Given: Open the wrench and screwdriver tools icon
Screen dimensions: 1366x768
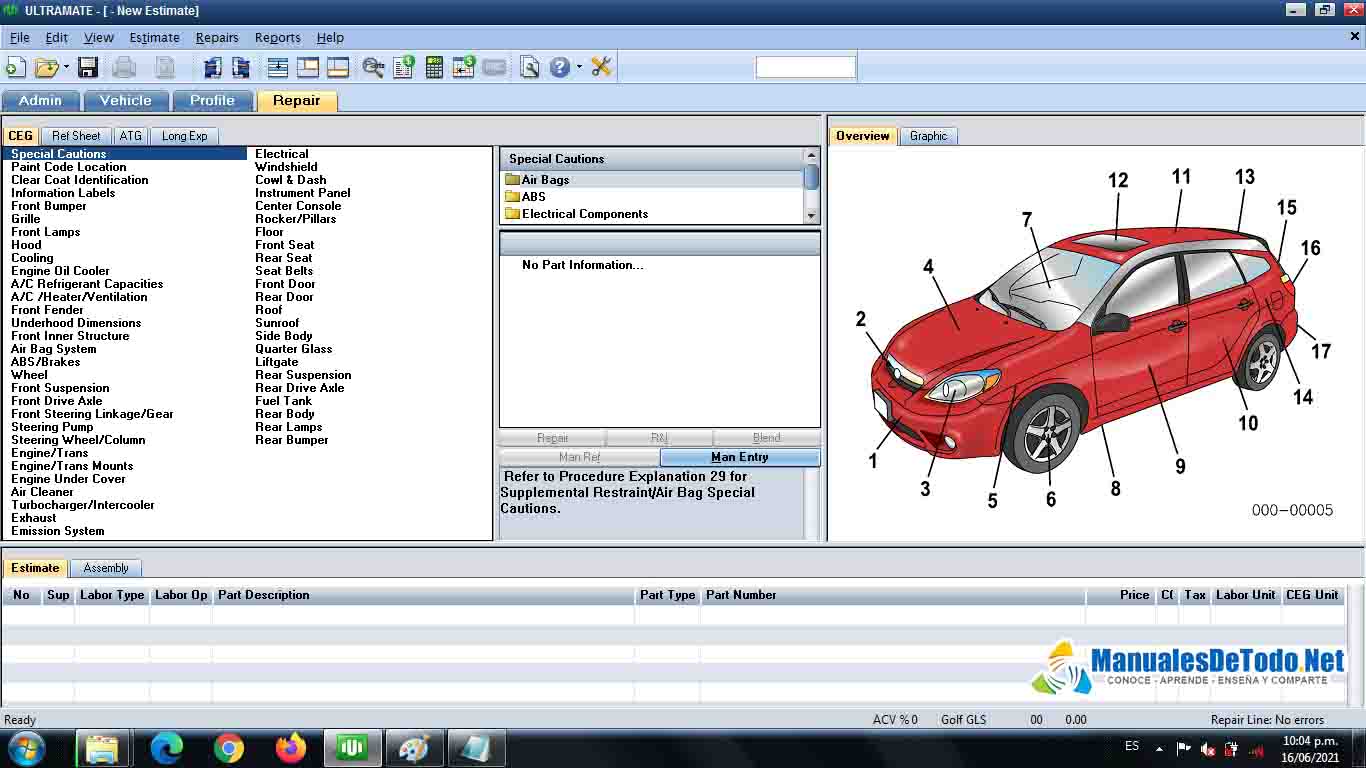Looking at the screenshot, I should (601, 67).
